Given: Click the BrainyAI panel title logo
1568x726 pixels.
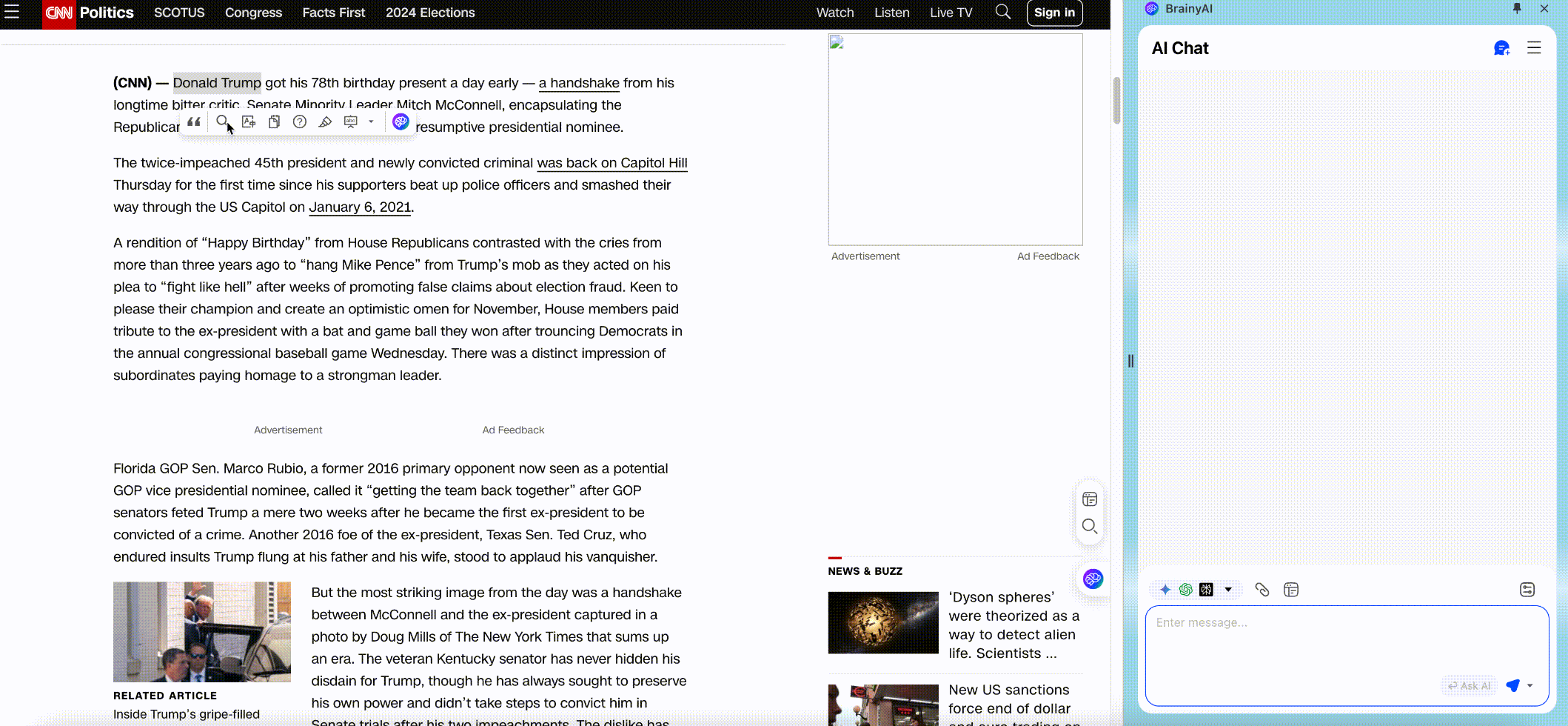Looking at the screenshot, I should pos(1152,9).
